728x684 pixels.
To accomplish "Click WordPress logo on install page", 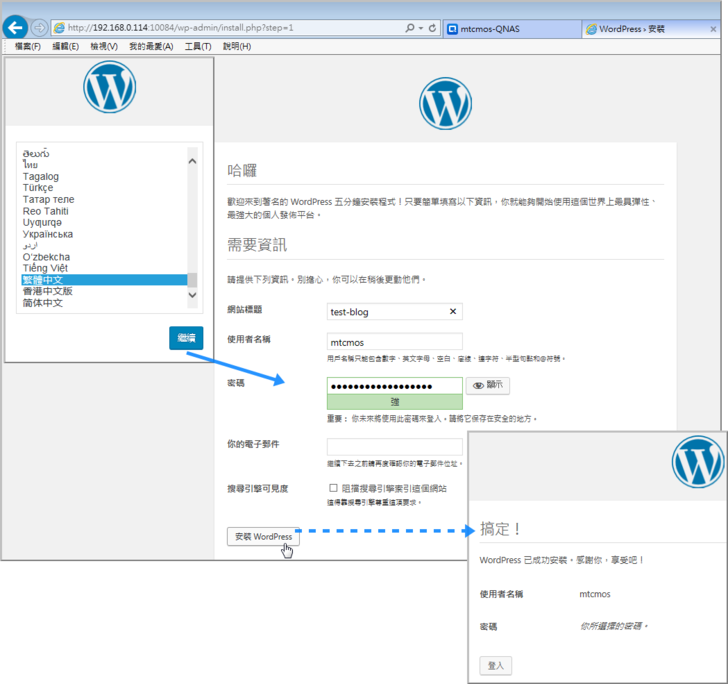I will point(445,103).
